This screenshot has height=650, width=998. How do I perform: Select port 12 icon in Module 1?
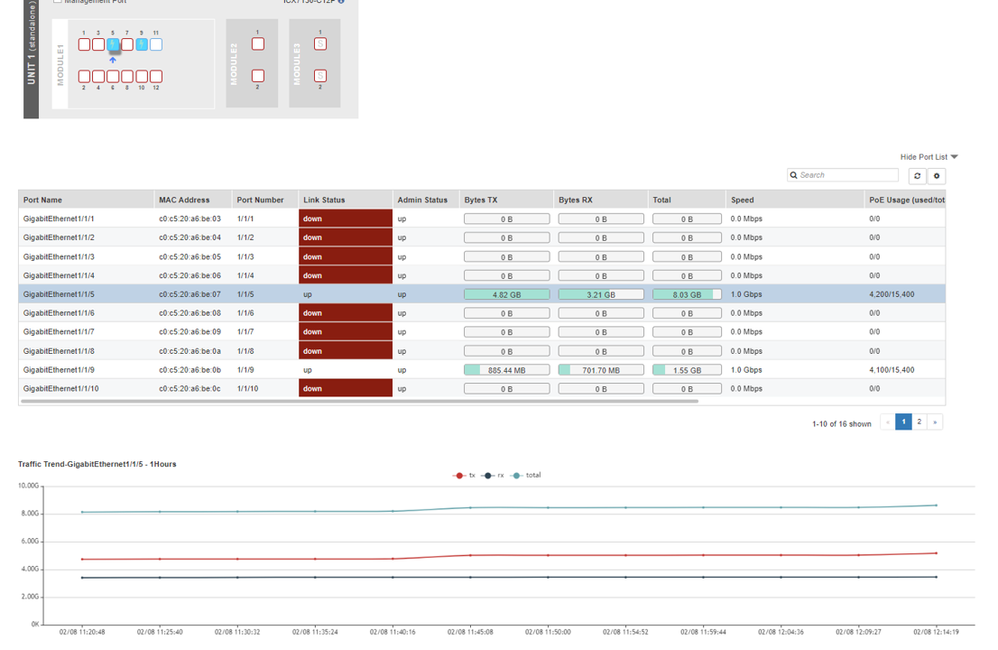[x=156, y=76]
